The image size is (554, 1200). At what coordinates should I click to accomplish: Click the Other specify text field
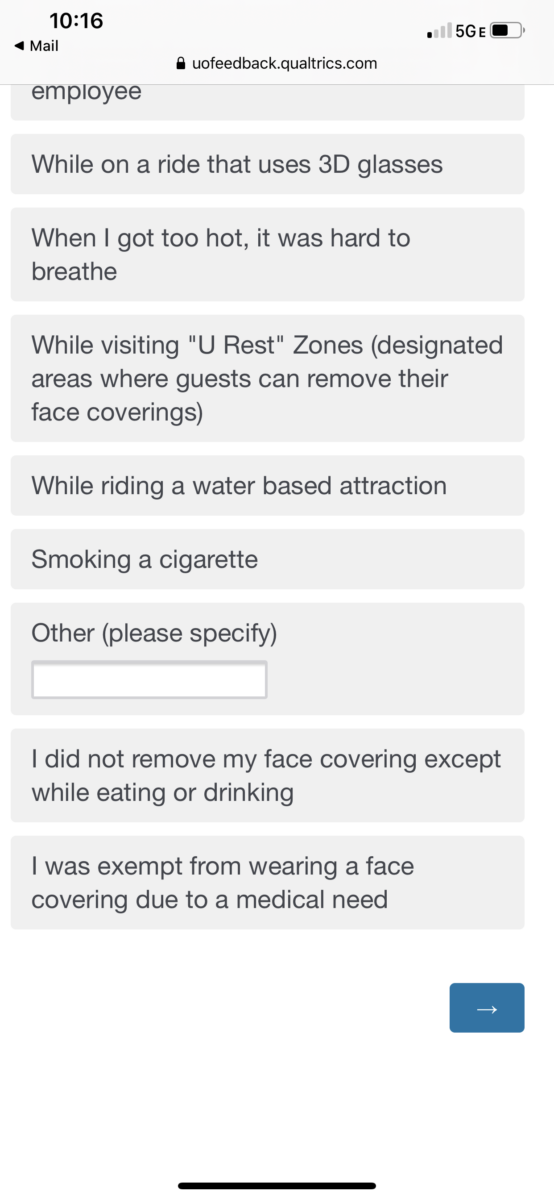point(149,680)
